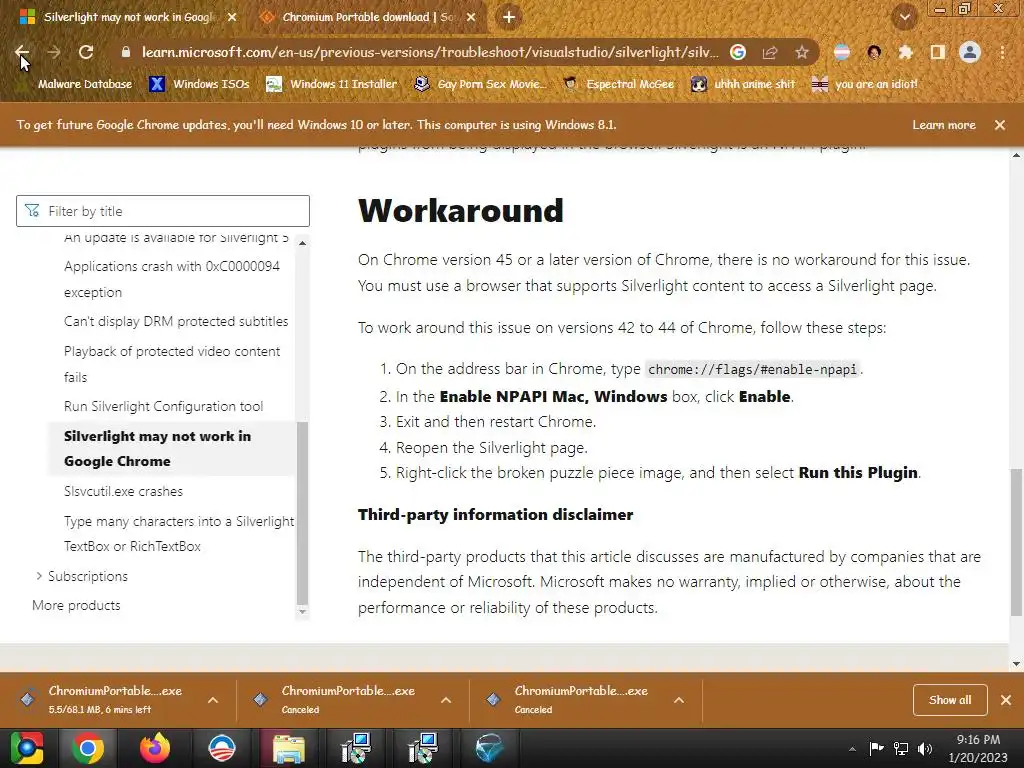Expand options for the second ChromiumPortable download
Viewport: 1024px width, 768px height.
[446, 700]
